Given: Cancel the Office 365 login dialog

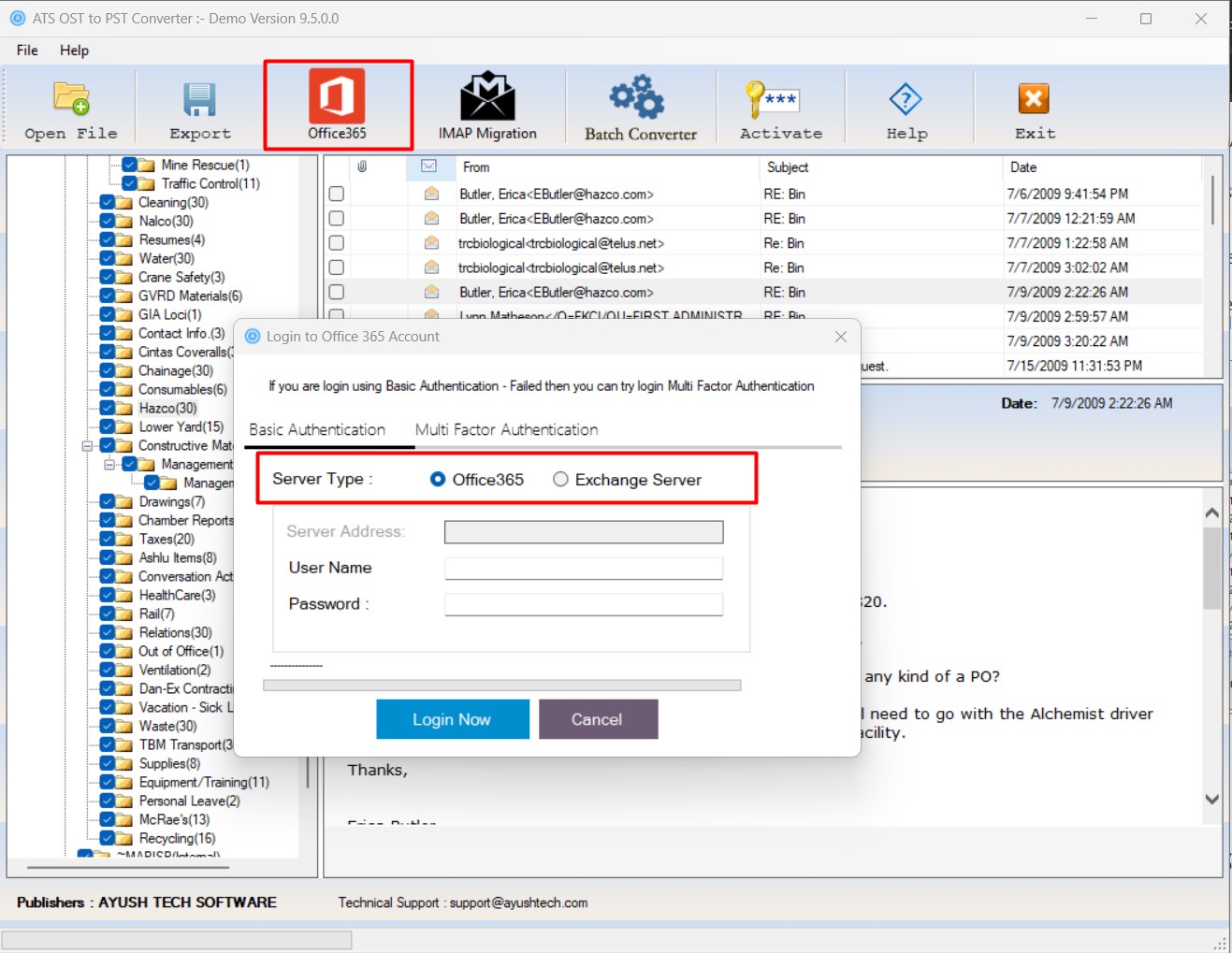Looking at the screenshot, I should point(597,719).
